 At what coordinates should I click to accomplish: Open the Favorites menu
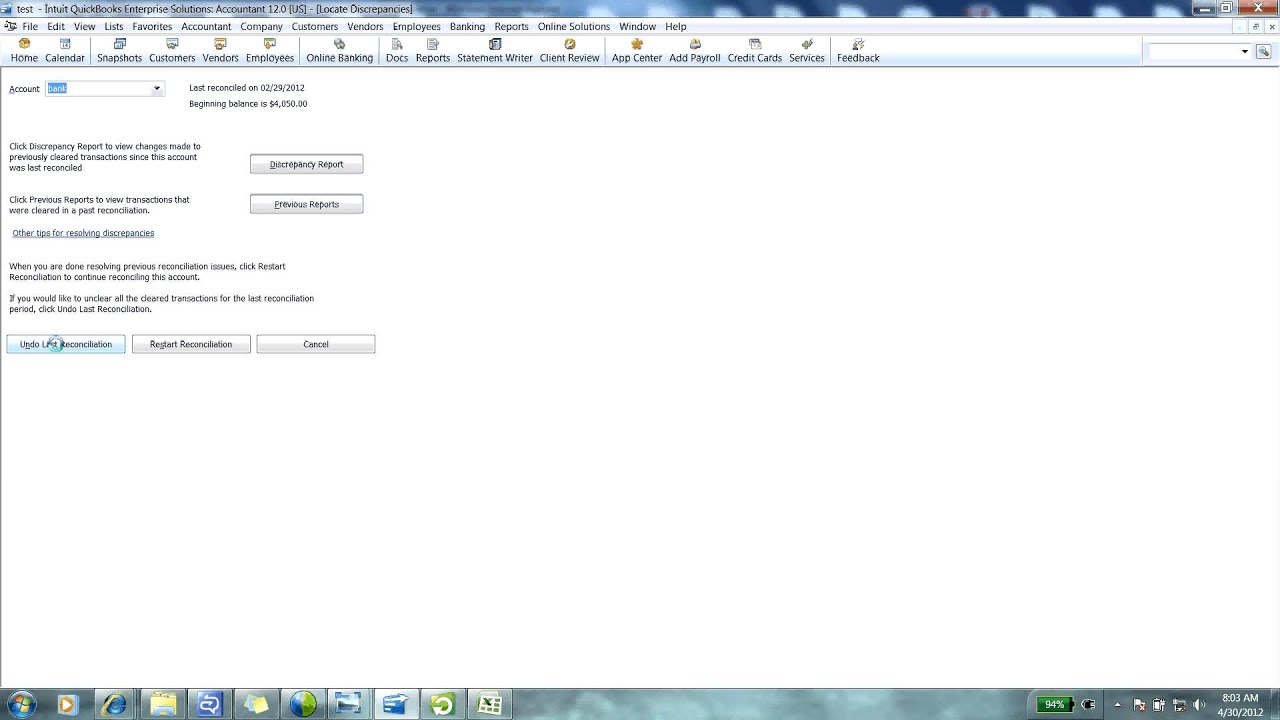(152, 27)
